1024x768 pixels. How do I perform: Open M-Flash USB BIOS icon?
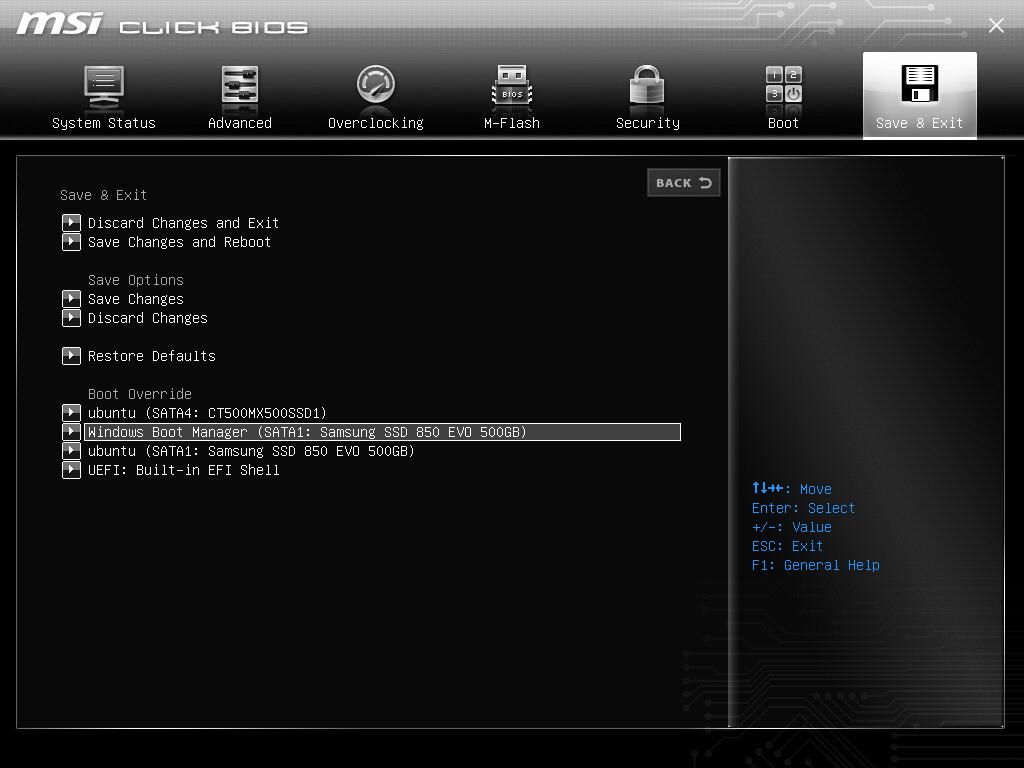click(512, 85)
